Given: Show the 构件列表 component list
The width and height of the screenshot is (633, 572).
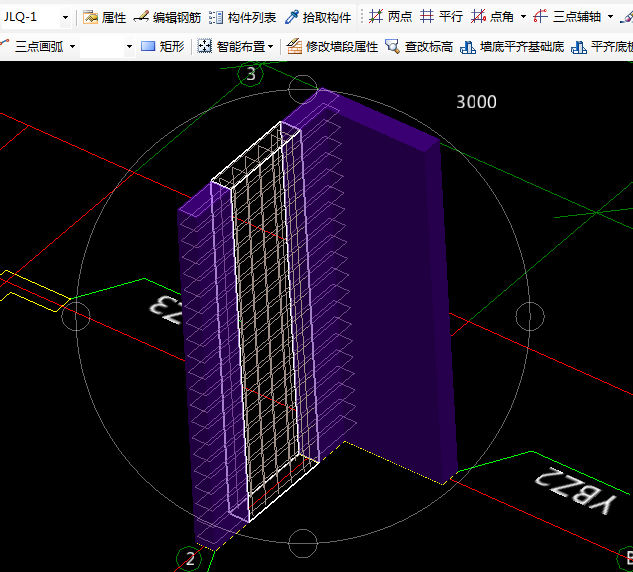Looking at the screenshot, I should pyautogui.click(x=252, y=17).
